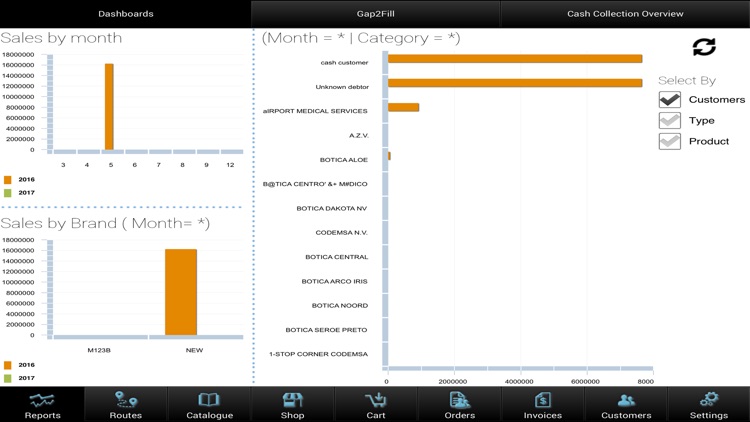
Task: Click the '(Month = * | Category = *)' heading
Action: coord(361,38)
